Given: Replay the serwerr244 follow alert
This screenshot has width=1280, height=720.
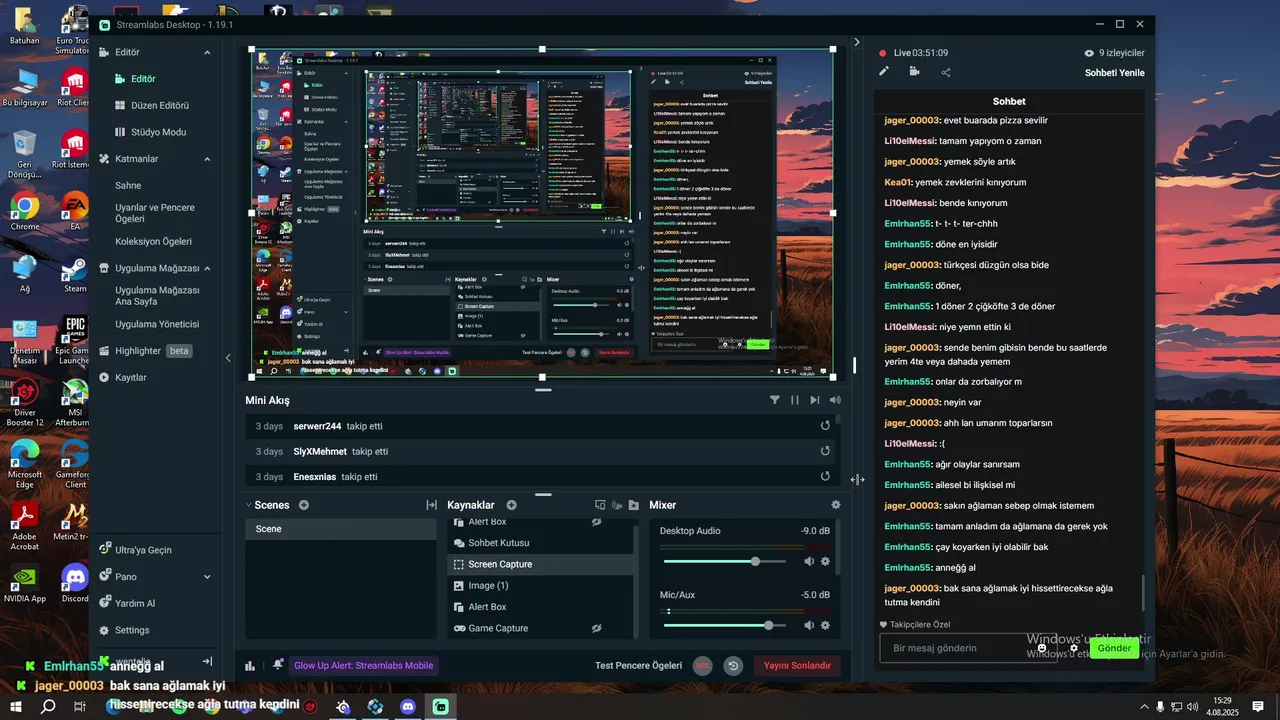Looking at the screenshot, I should 825,426.
